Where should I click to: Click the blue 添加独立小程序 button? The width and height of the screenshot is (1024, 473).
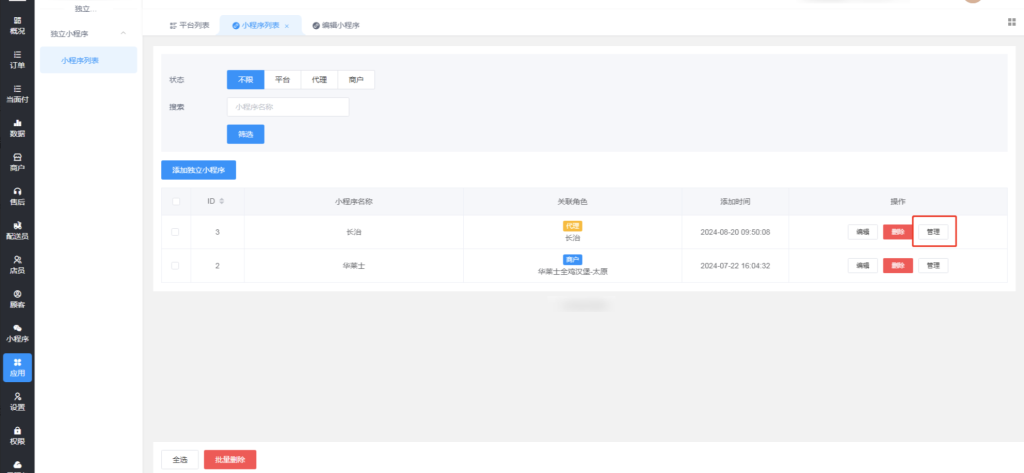tap(198, 170)
